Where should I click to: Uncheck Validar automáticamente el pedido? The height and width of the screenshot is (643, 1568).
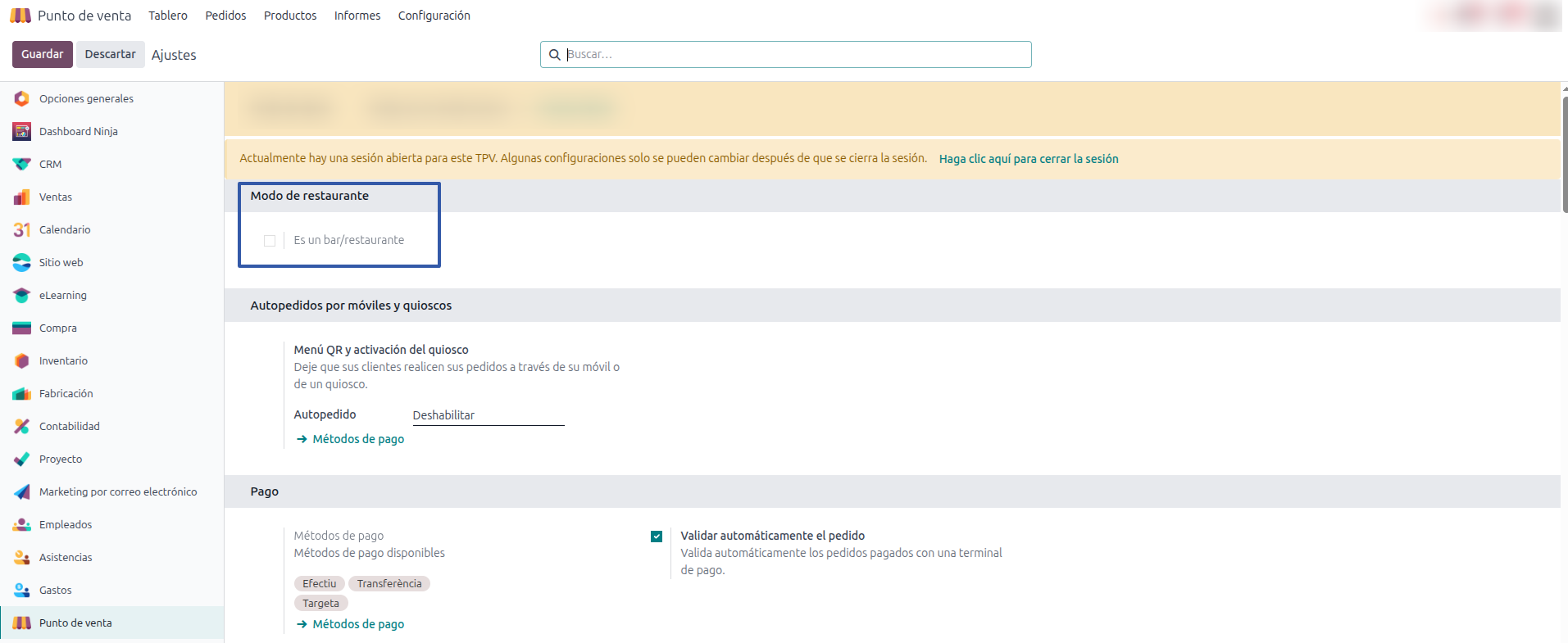coord(657,537)
